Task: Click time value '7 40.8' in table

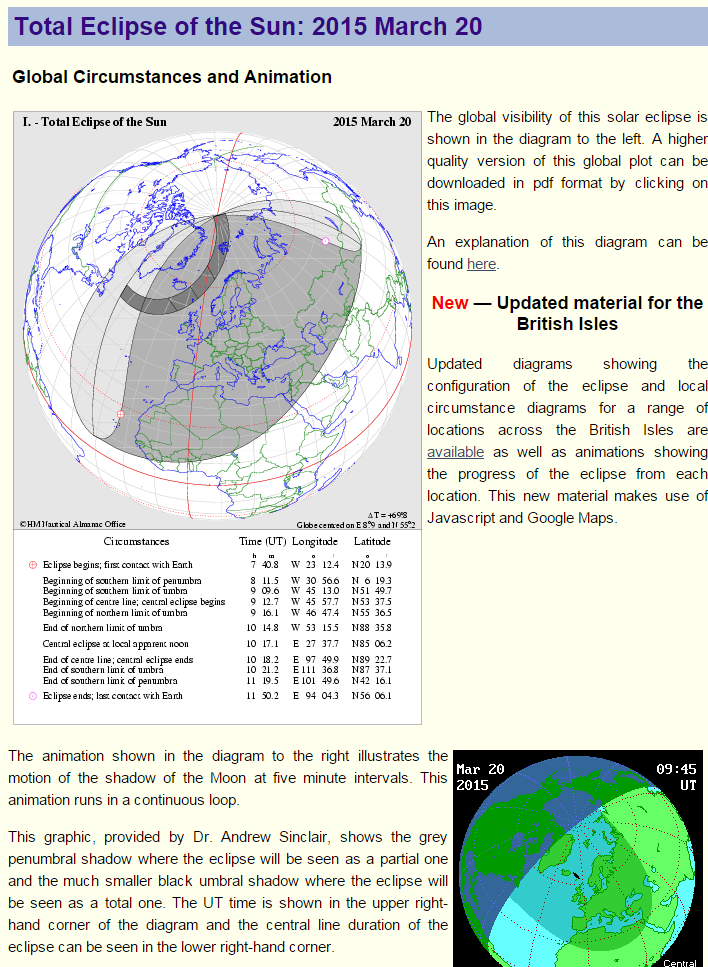Action: tap(264, 565)
